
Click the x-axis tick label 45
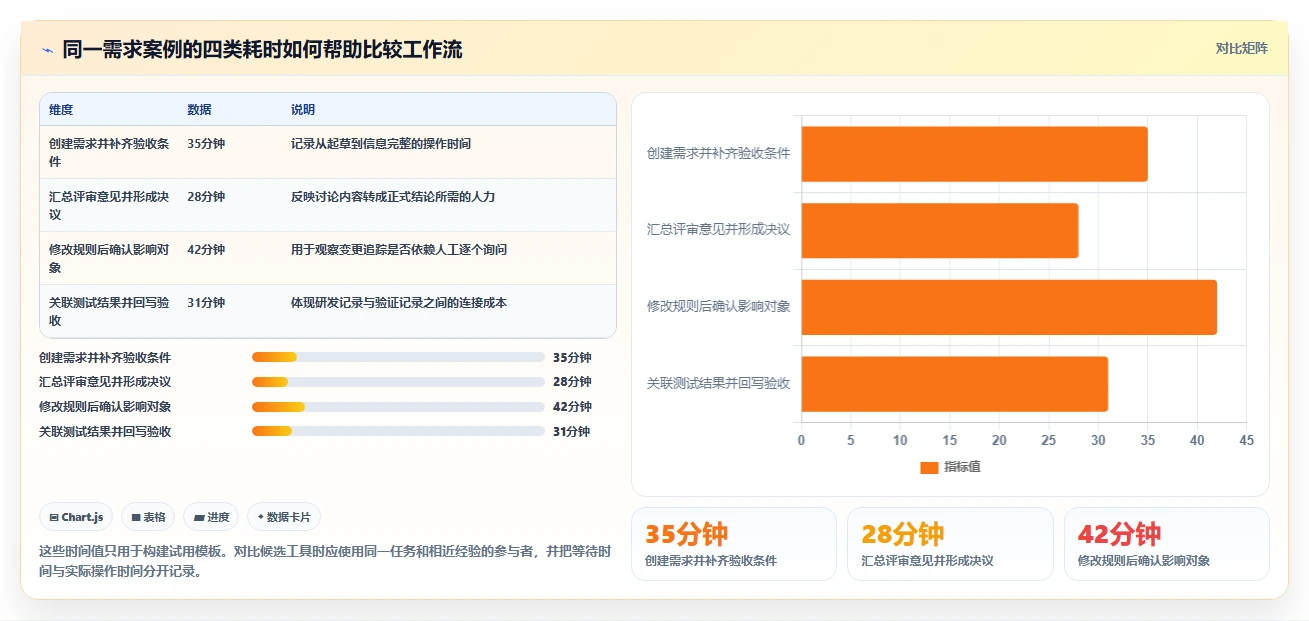point(1246,440)
